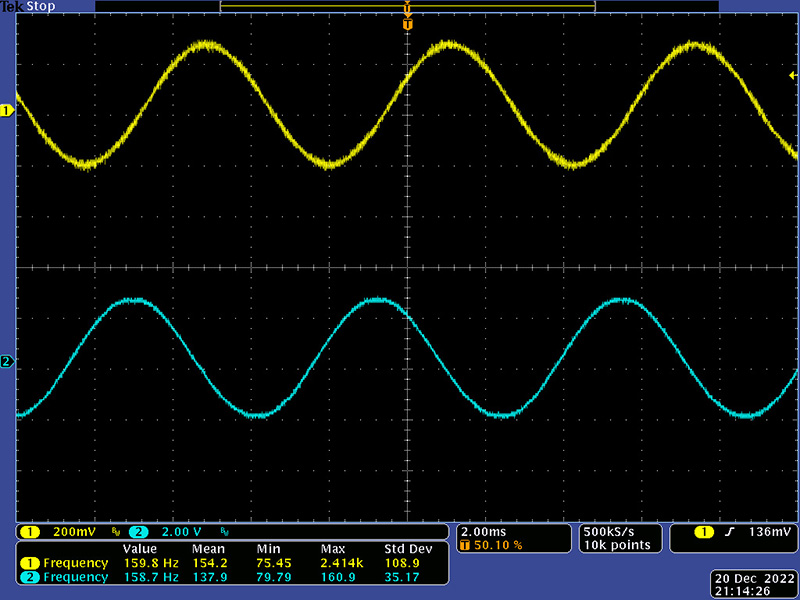Click the Mean column header
Screen dimensions: 800x600
(208, 549)
